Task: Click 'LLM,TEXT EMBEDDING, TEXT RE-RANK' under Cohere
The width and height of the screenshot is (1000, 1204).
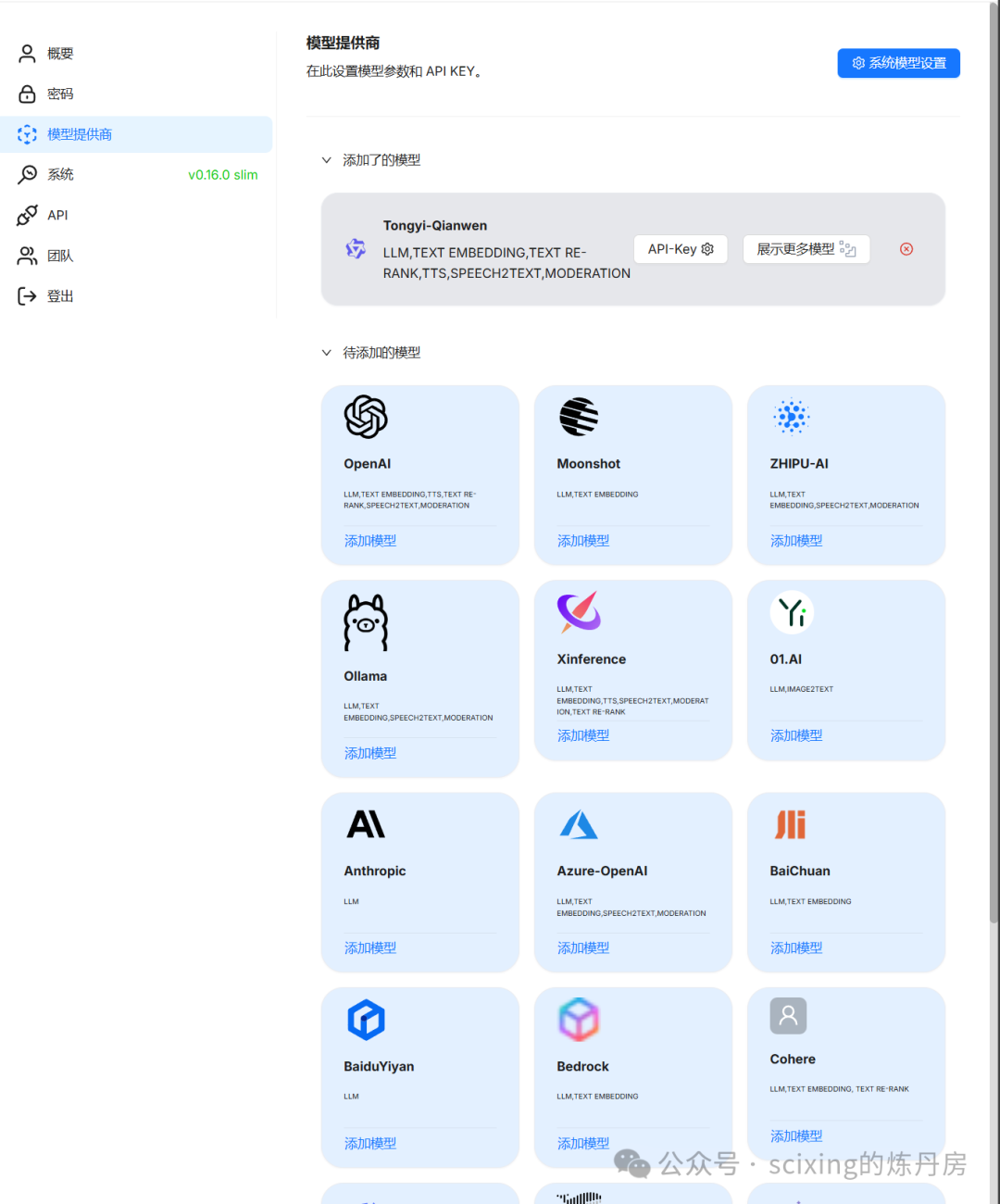Action: point(840,1089)
